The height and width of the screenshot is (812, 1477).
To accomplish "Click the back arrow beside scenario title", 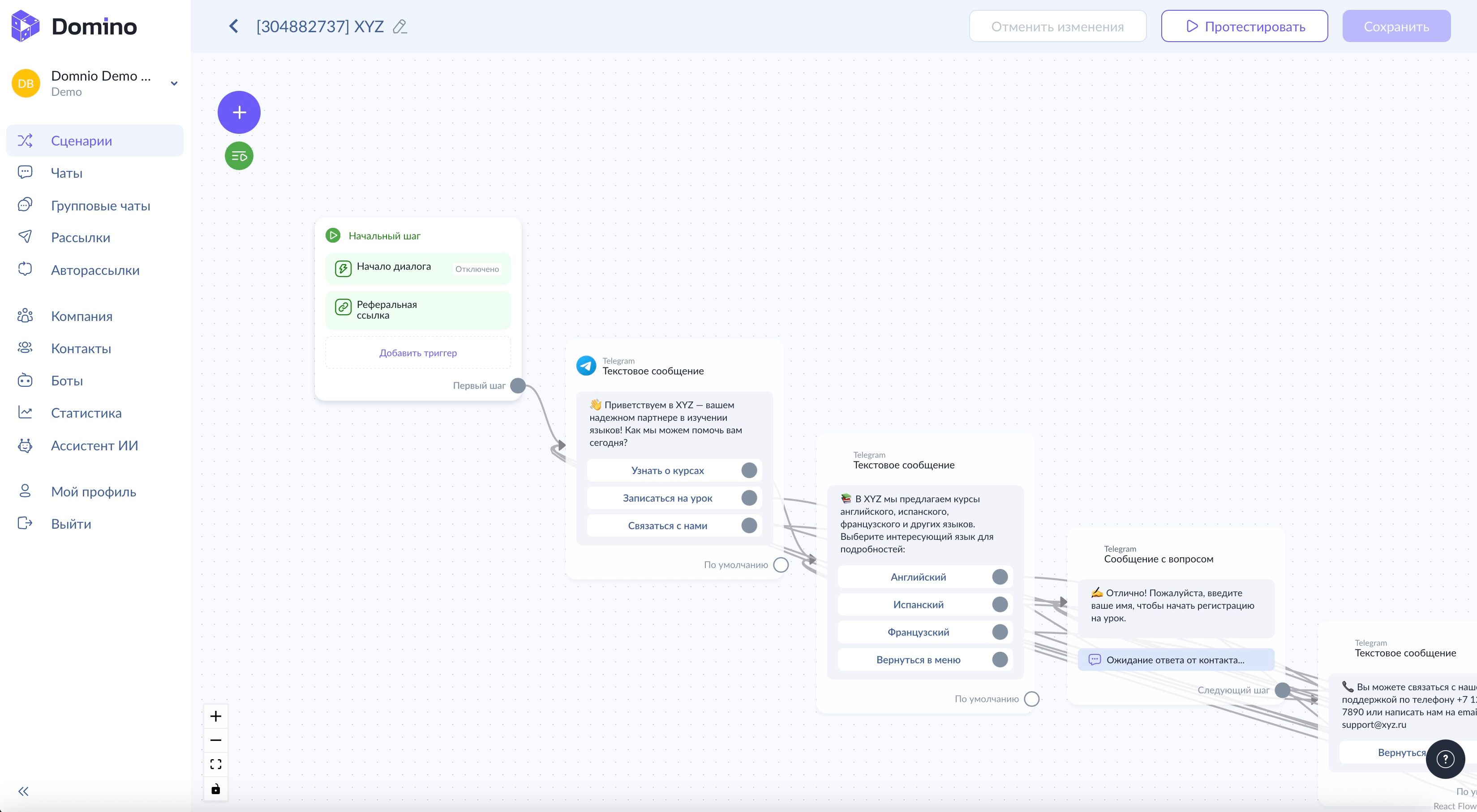I will click(233, 26).
